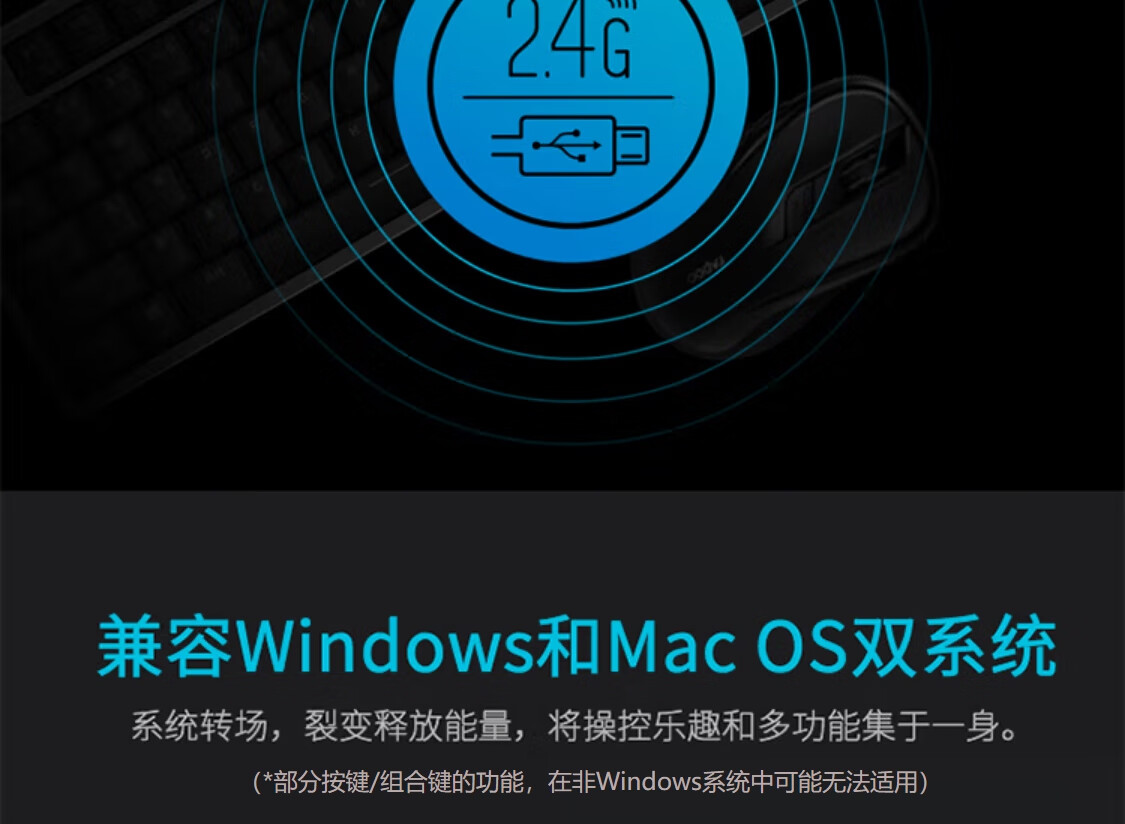The image size is (1125, 824).
Task: Click the subtitle line starting with 系统转场
Action: click(x=575, y=725)
